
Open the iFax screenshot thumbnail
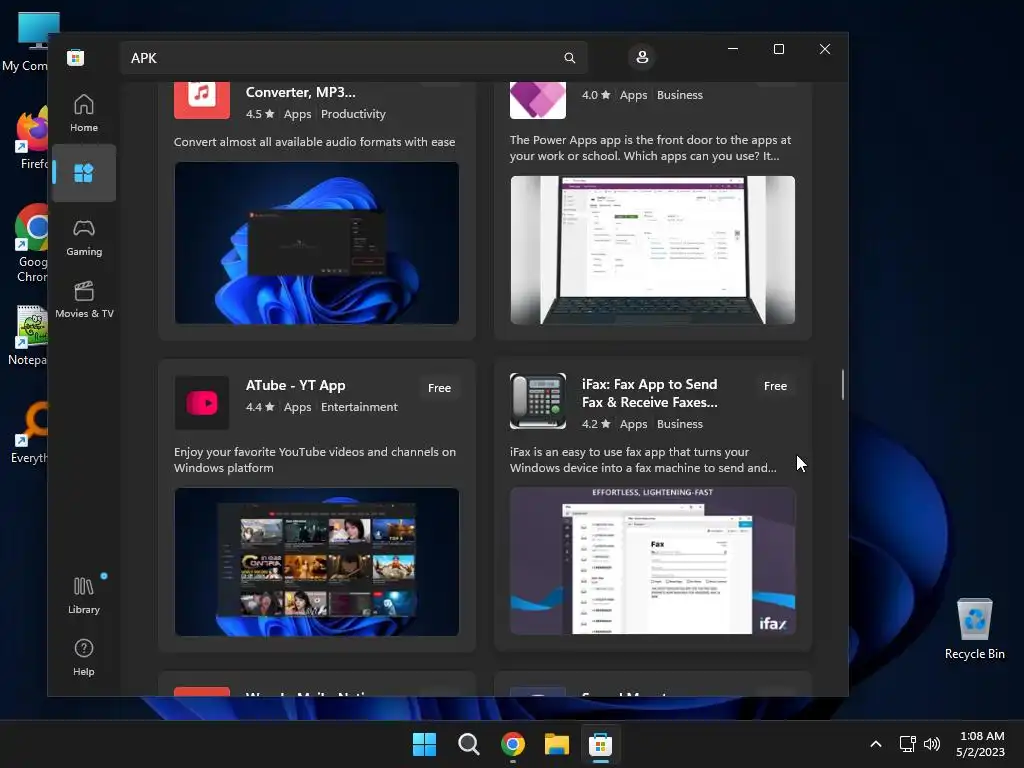652,560
